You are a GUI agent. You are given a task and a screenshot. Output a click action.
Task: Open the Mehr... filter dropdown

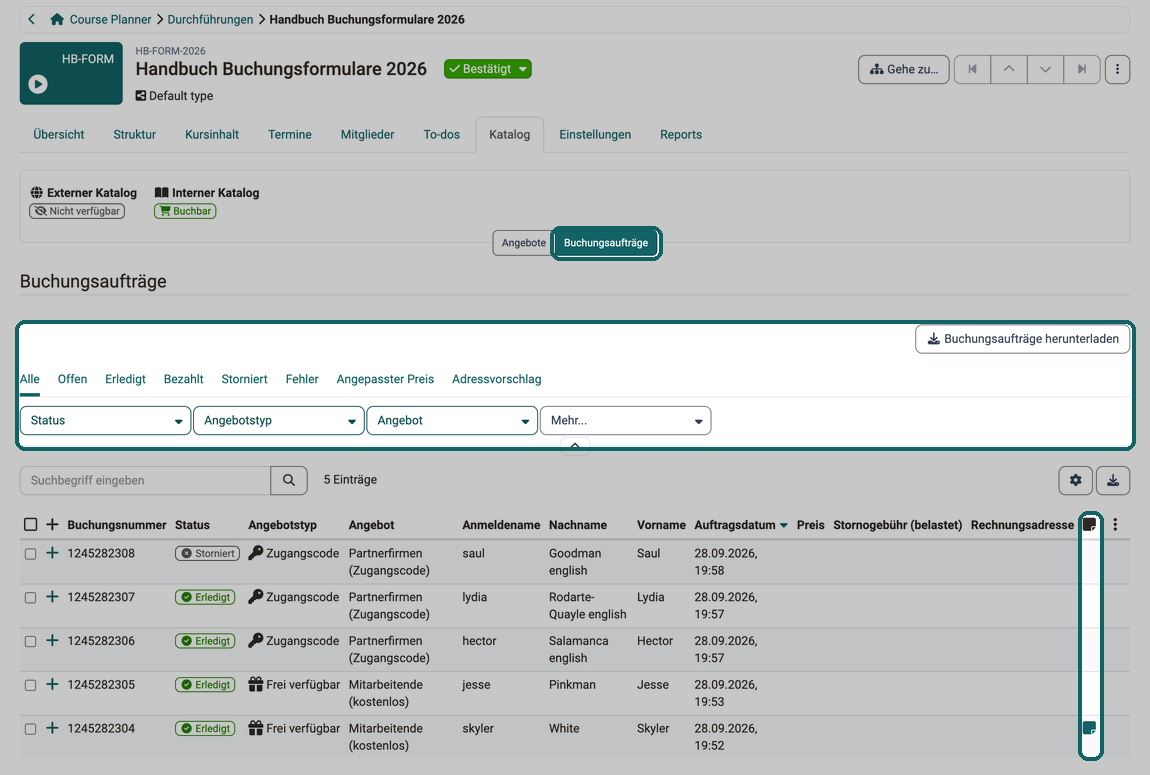tap(626, 420)
